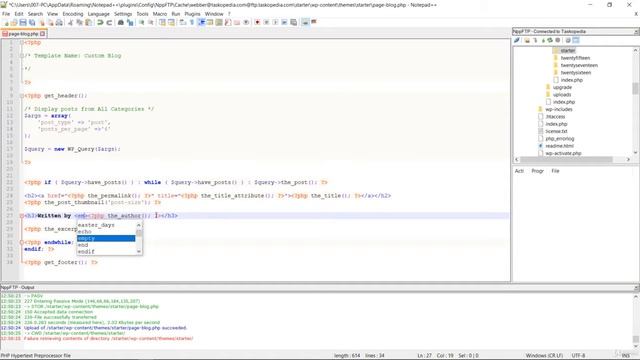Collapse the fold marker on line 1
This screenshot has height=360, width=640.
tap(22, 42)
